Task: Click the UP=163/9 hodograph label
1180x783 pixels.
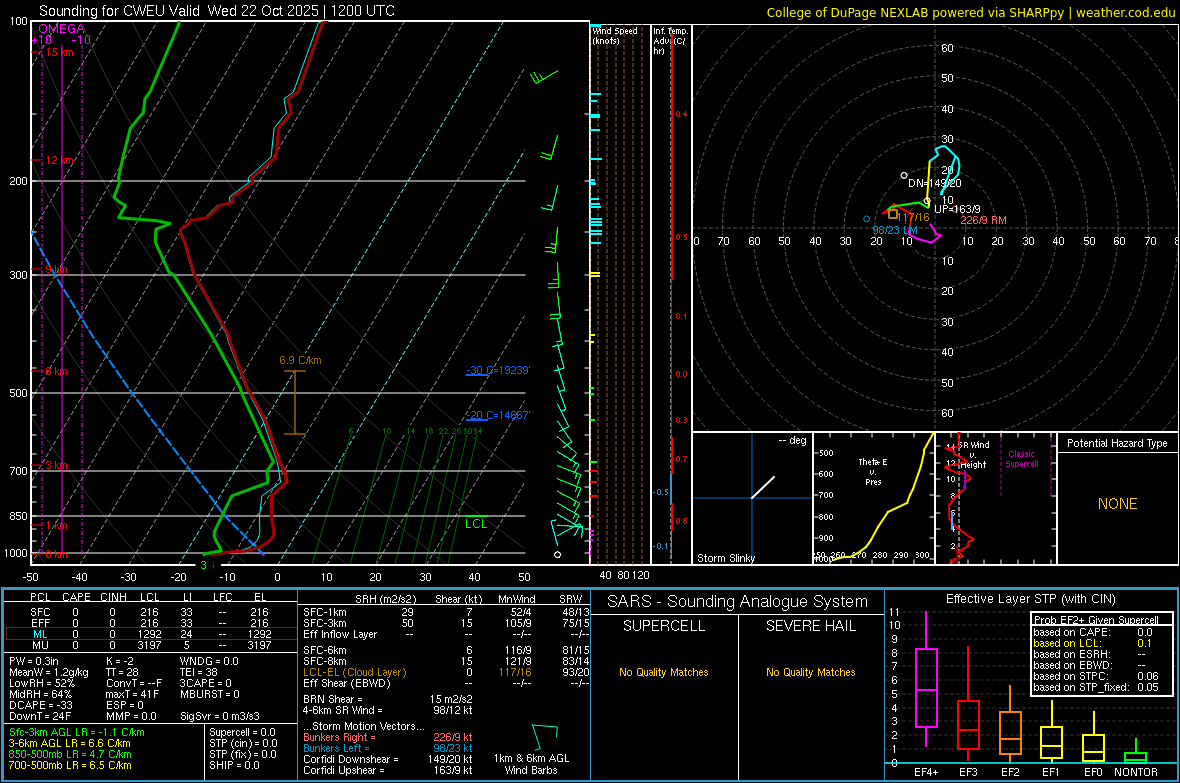Action: click(x=957, y=209)
